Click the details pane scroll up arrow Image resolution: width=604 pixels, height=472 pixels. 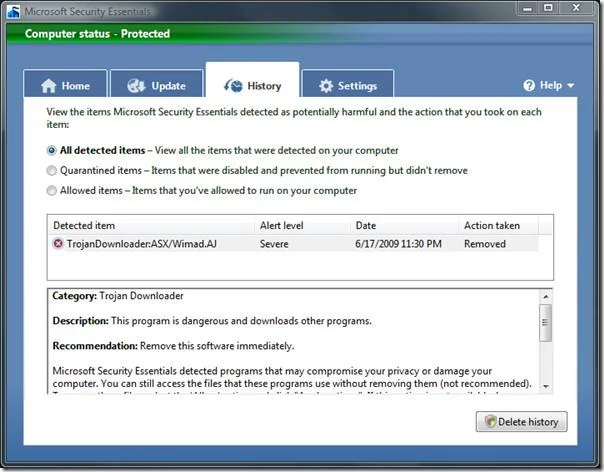click(545, 296)
